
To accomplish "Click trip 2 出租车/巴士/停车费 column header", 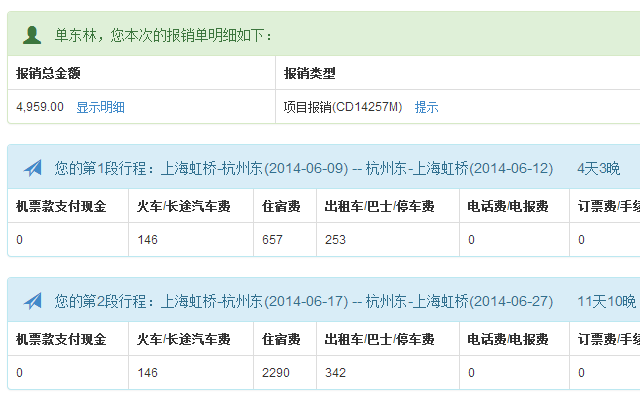I will tap(380, 339).
